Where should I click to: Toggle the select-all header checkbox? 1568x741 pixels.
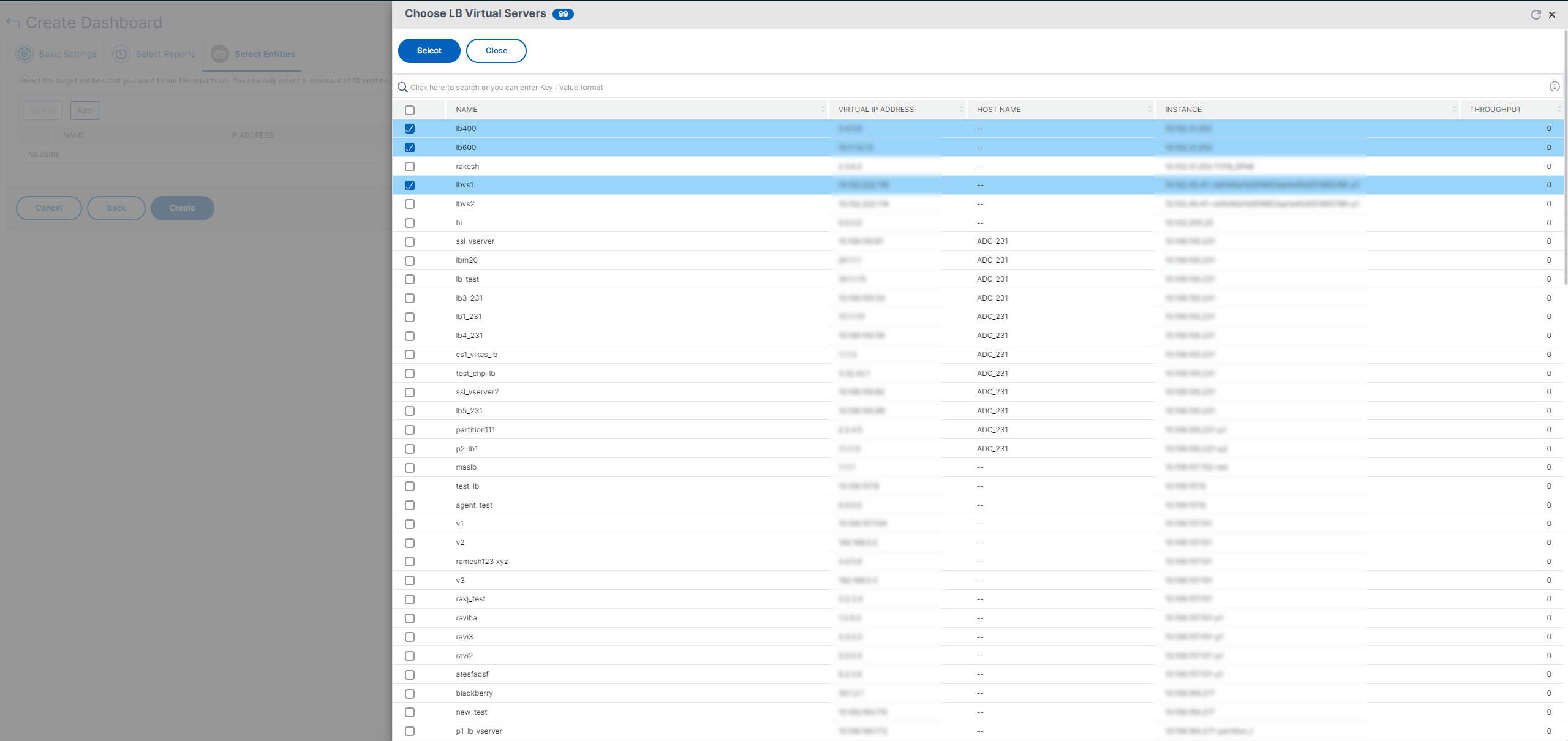[410, 110]
